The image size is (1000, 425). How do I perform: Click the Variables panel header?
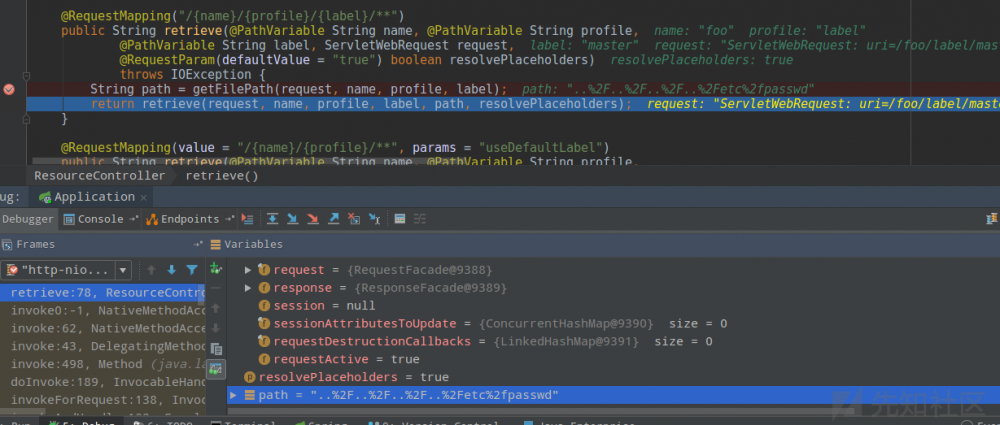pyautogui.click(x=246, y=244)
